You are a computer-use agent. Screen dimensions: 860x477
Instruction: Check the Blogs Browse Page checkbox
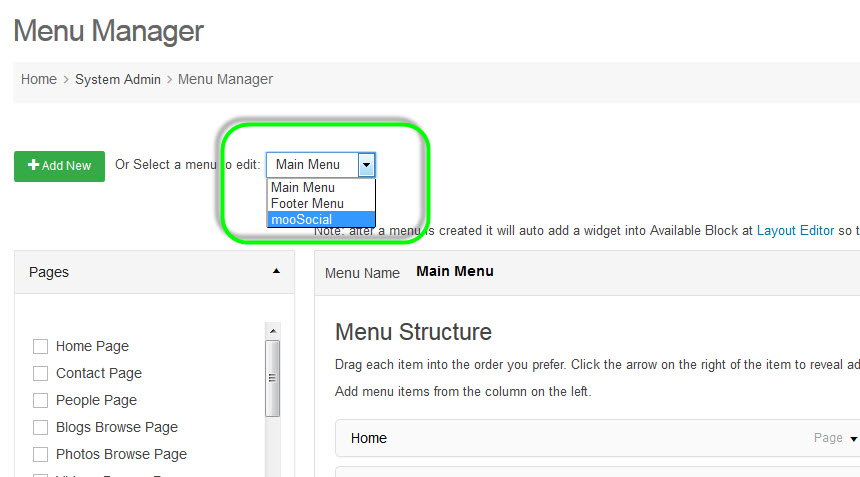(x=41, y=428)
